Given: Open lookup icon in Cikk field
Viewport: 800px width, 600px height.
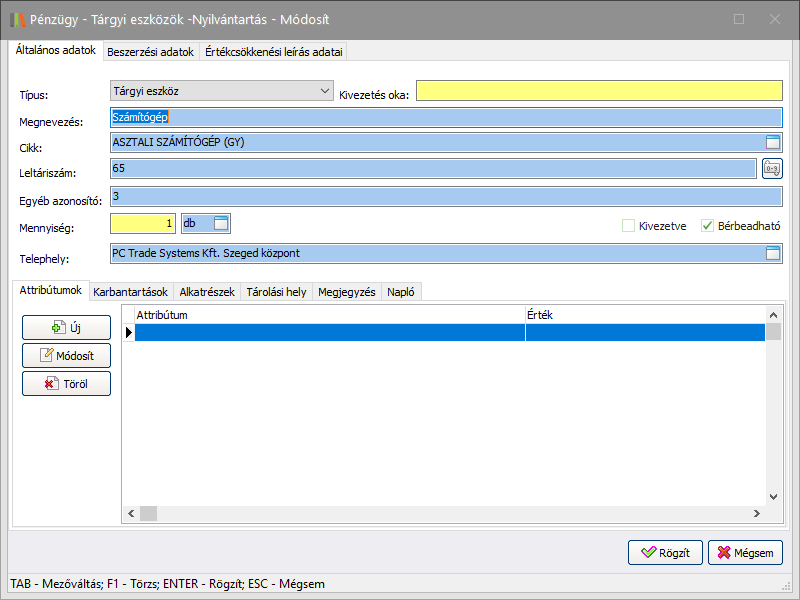Looking at the screenshot, I should pyautogui.click(x=772, y=142).
